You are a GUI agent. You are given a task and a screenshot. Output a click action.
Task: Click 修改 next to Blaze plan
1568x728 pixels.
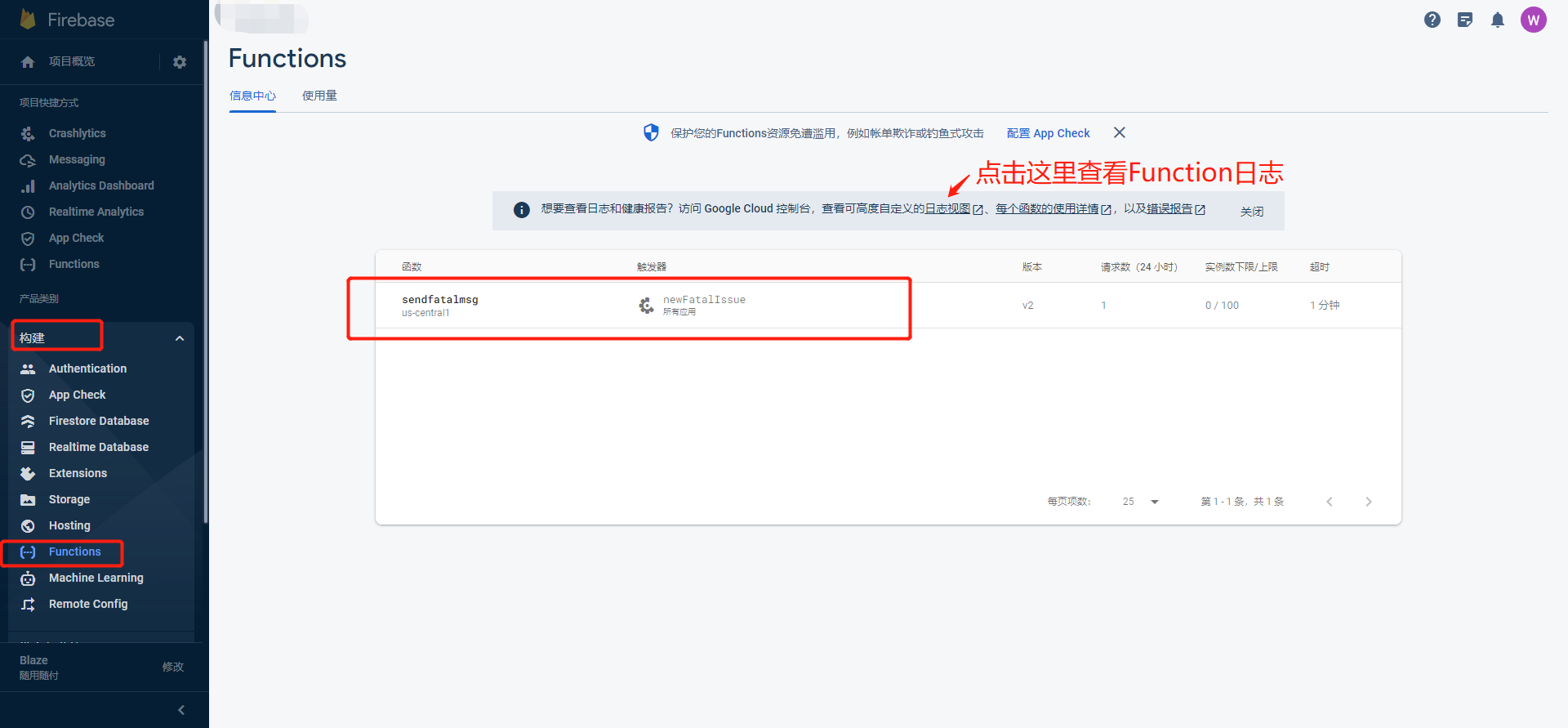[173, 667]
